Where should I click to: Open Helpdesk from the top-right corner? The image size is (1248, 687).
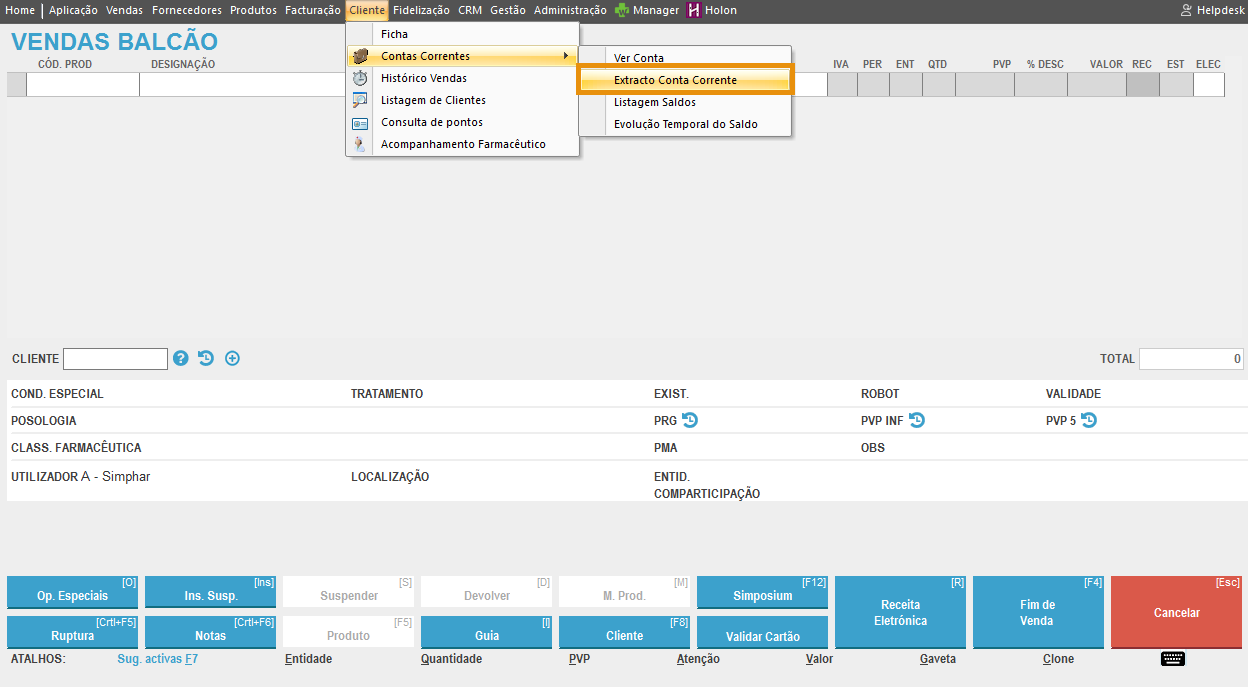pyautogui.click(x=1212, y=10)
